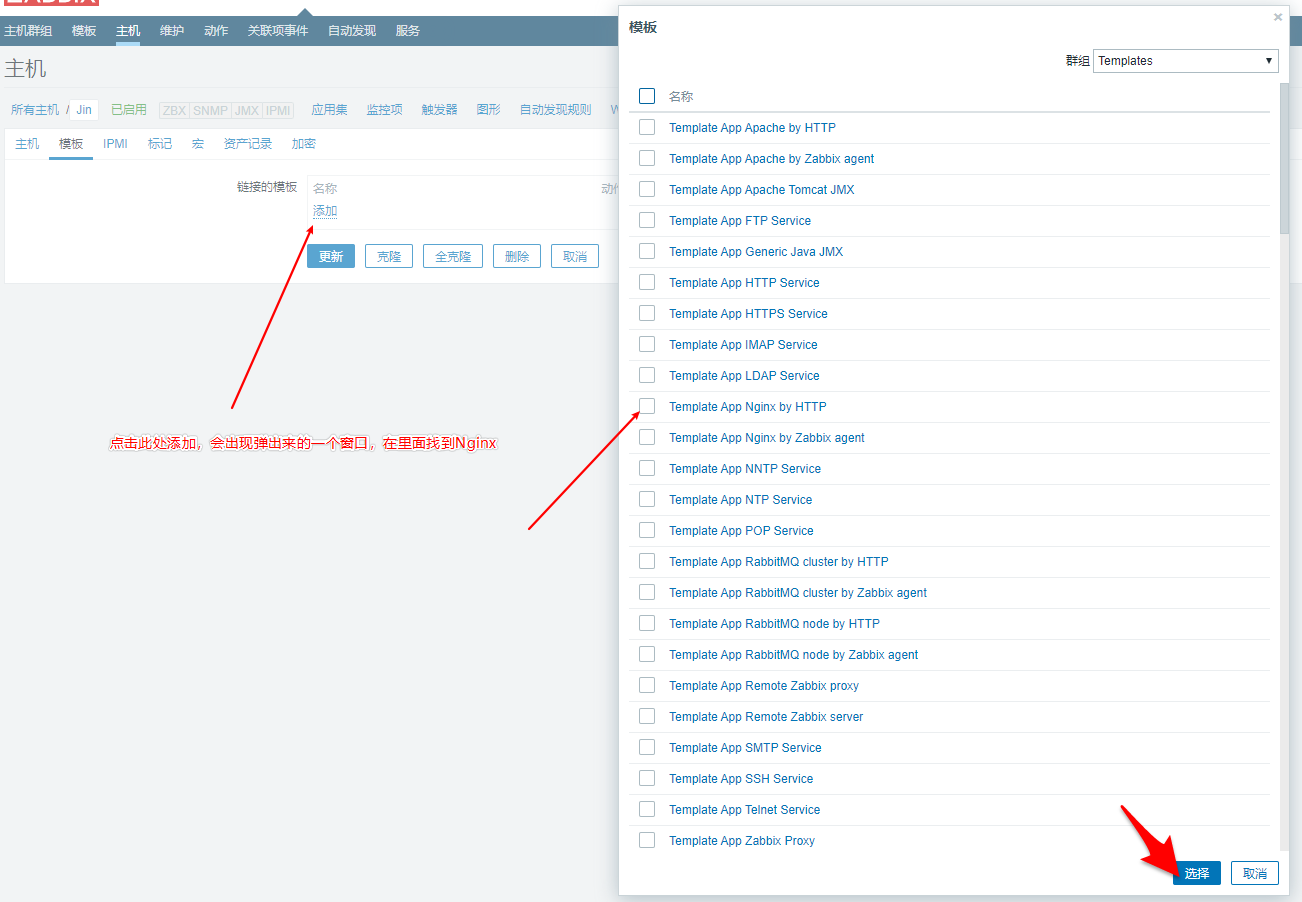Open the 加密 tab

click(x=304, y=144)
